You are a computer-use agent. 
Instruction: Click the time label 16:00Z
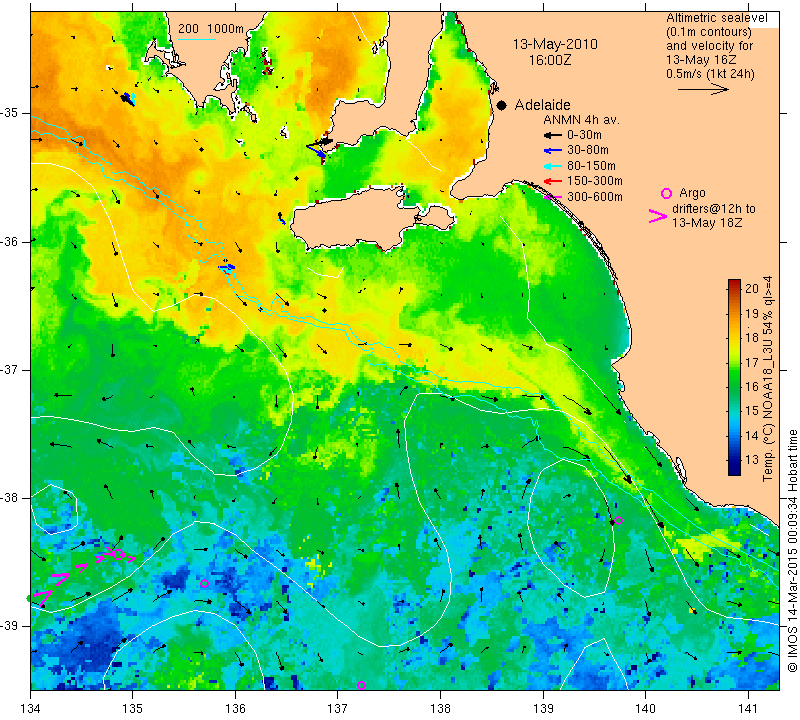[550, 60]
